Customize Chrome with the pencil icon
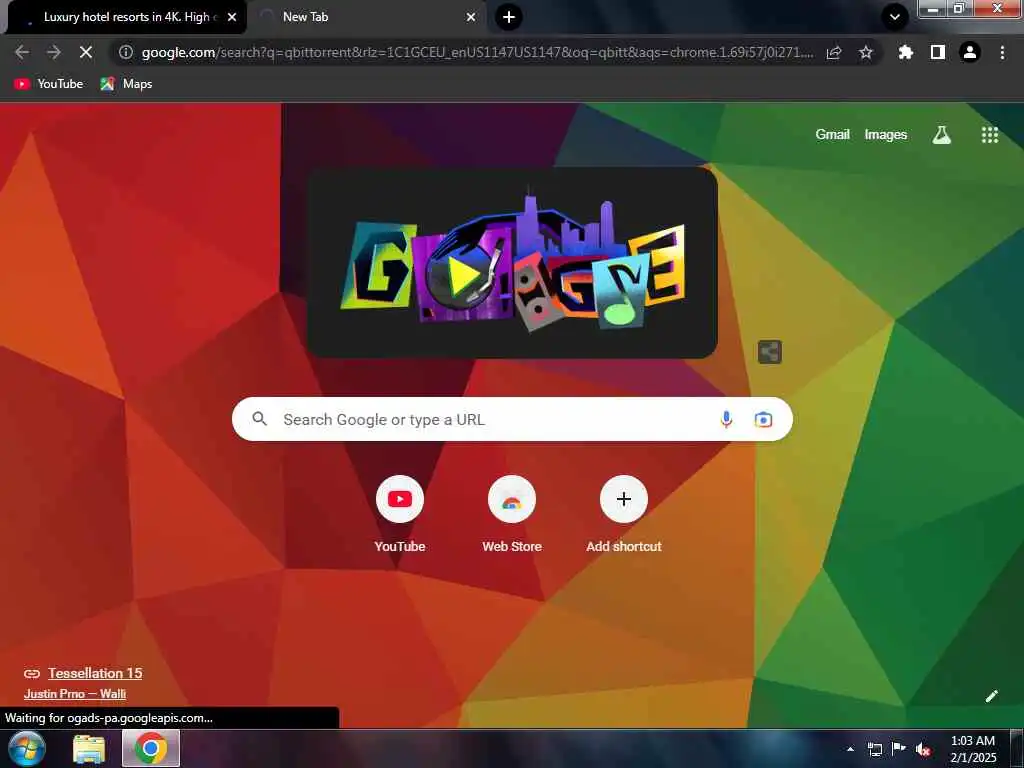 (991, 696)
